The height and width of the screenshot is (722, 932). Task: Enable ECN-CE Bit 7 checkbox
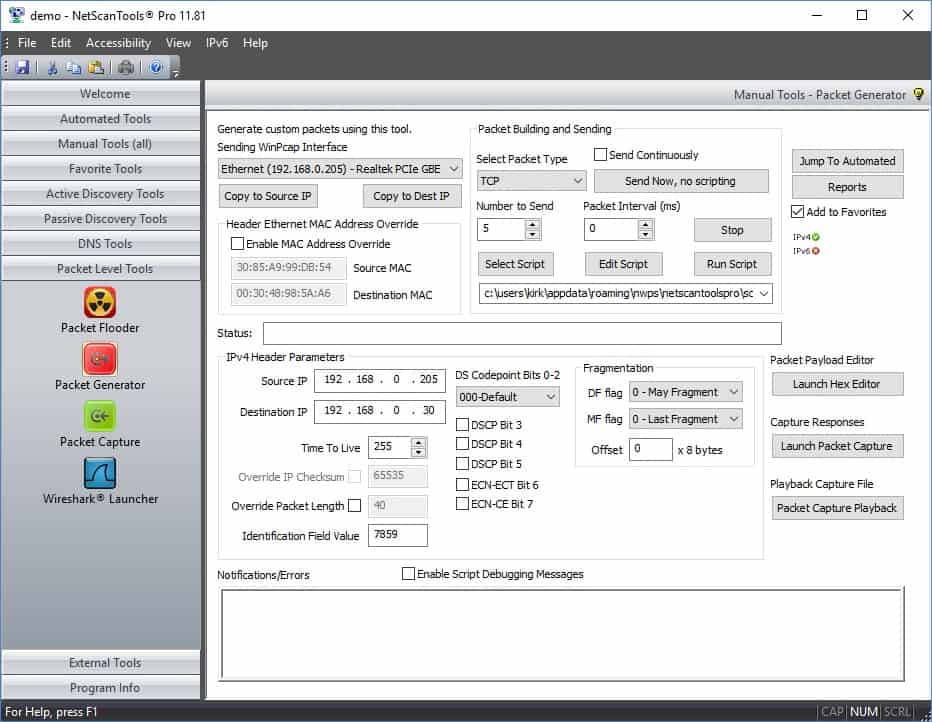(462, 504)
